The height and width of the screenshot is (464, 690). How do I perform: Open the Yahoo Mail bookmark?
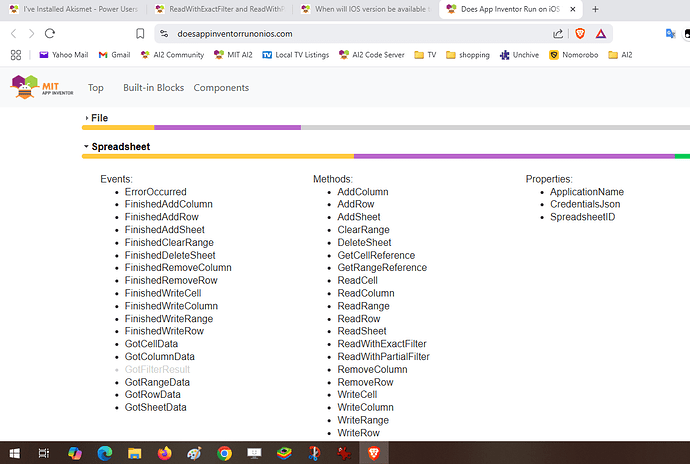coord(64,55)
